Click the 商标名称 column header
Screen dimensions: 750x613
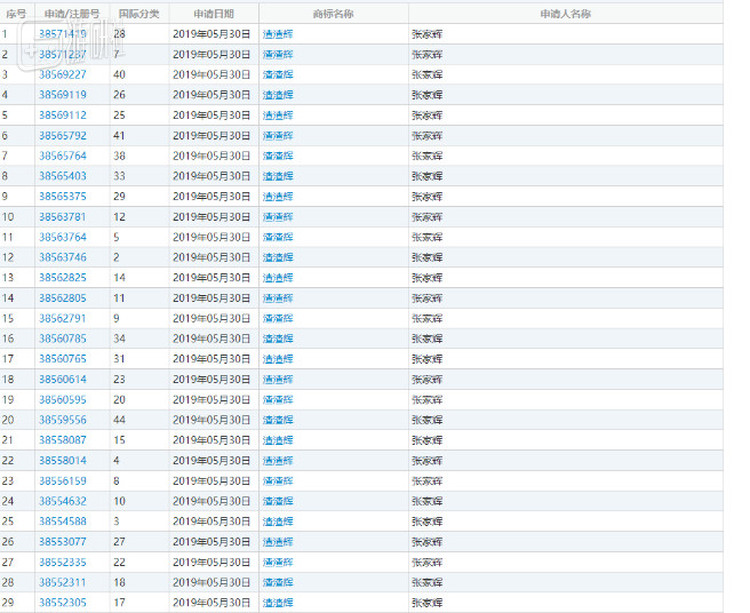pyautogui.click(x=333, y=14)
